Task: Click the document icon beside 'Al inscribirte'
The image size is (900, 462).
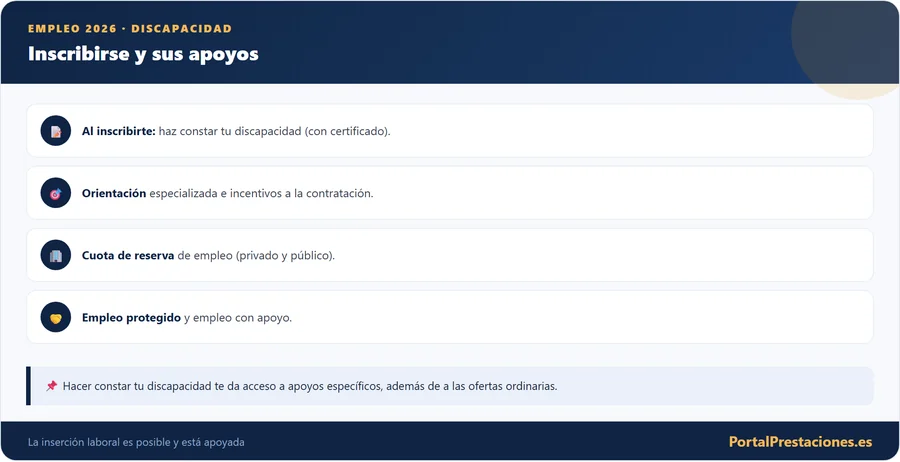Action: point(56,131)
